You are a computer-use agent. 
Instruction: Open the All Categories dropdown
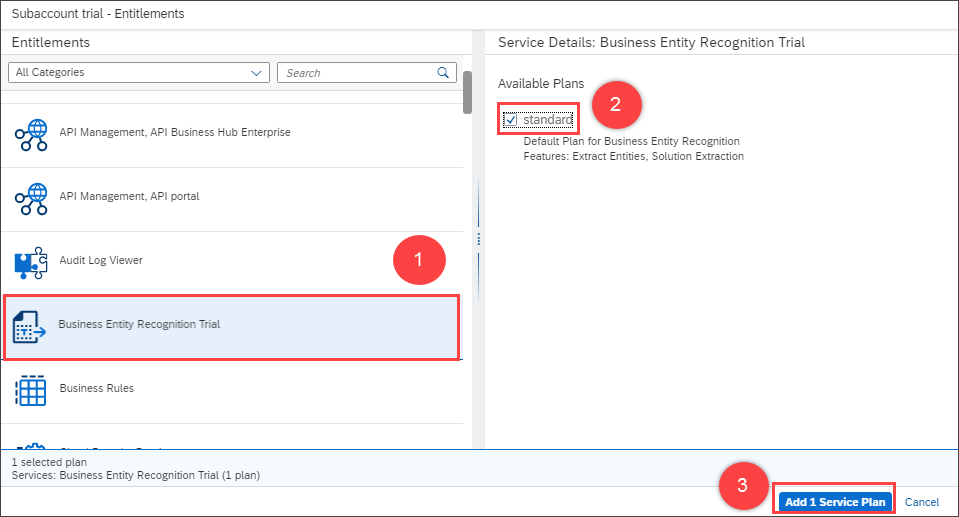(139, 72)
